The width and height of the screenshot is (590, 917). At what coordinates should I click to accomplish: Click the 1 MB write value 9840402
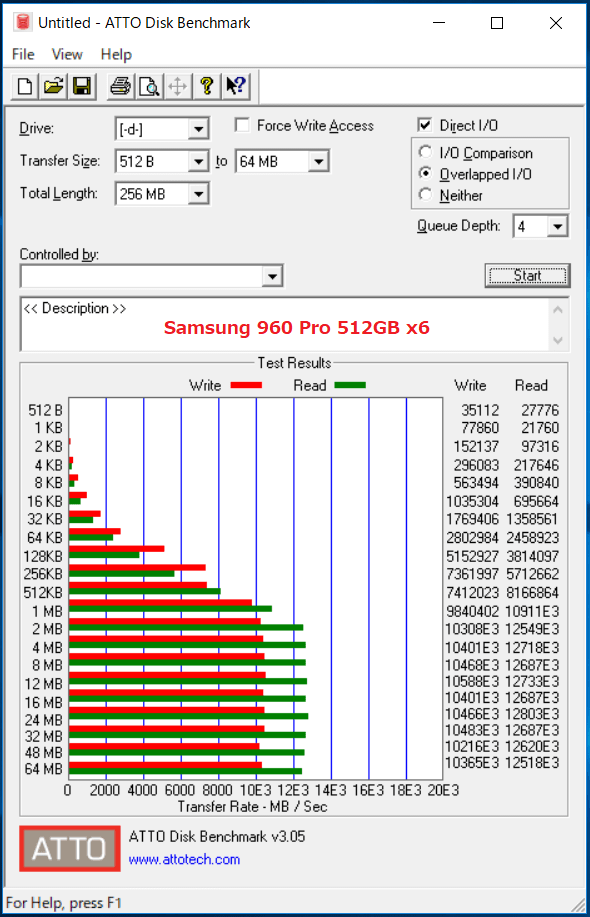coord(472,611)
